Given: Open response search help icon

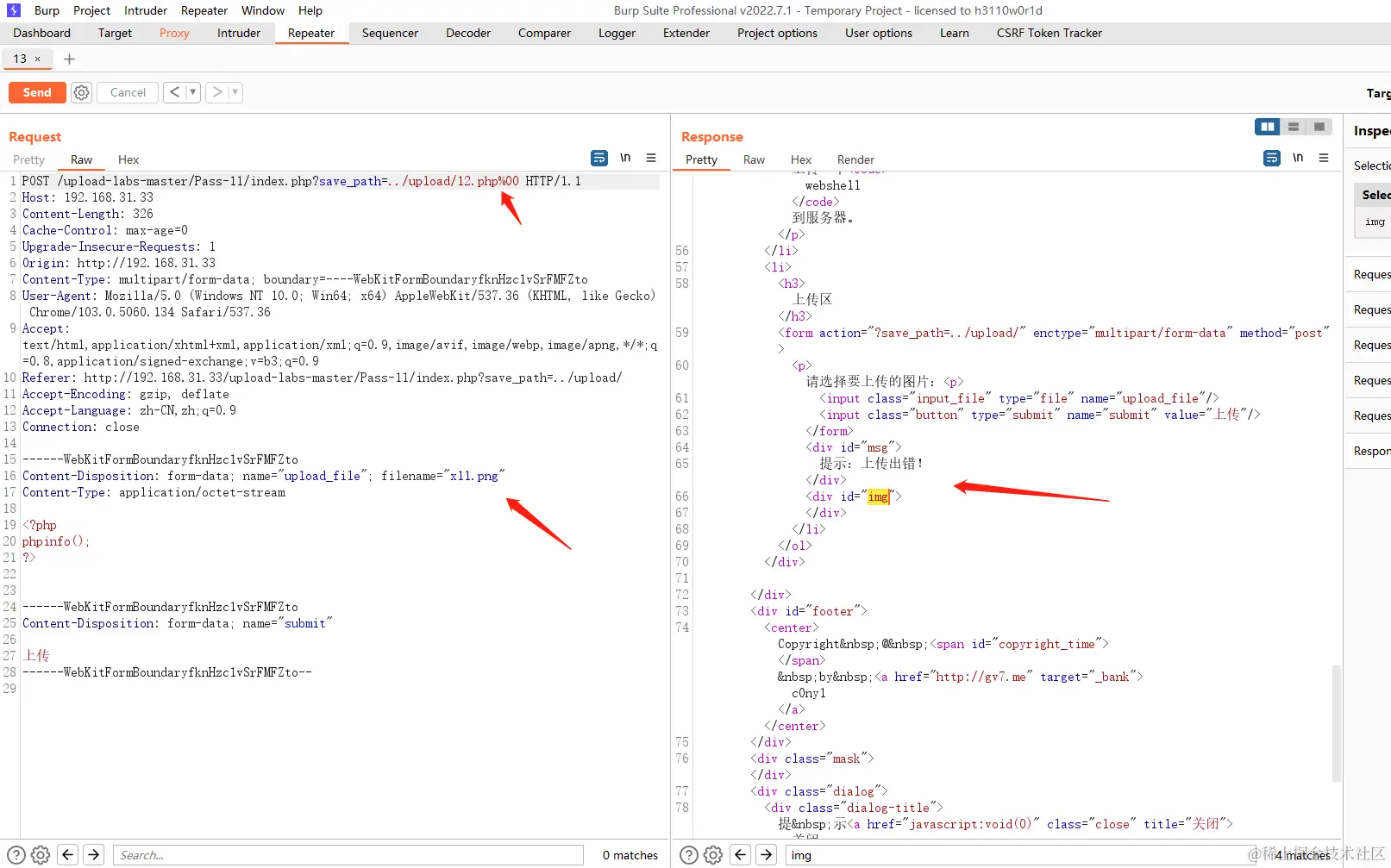Looking at the screenshot, I should 689,855.
